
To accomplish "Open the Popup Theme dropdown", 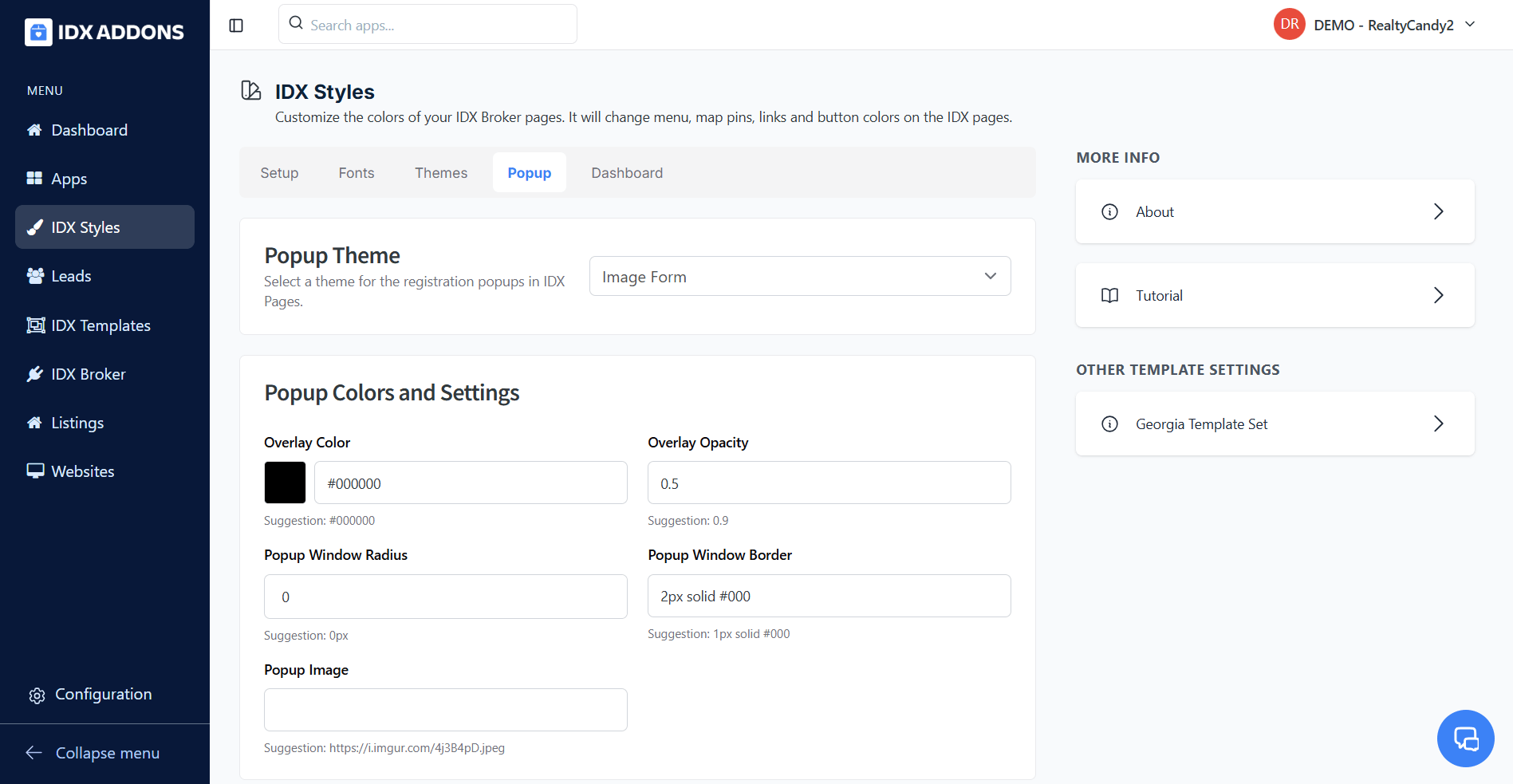I will click(x=799, y=276).
